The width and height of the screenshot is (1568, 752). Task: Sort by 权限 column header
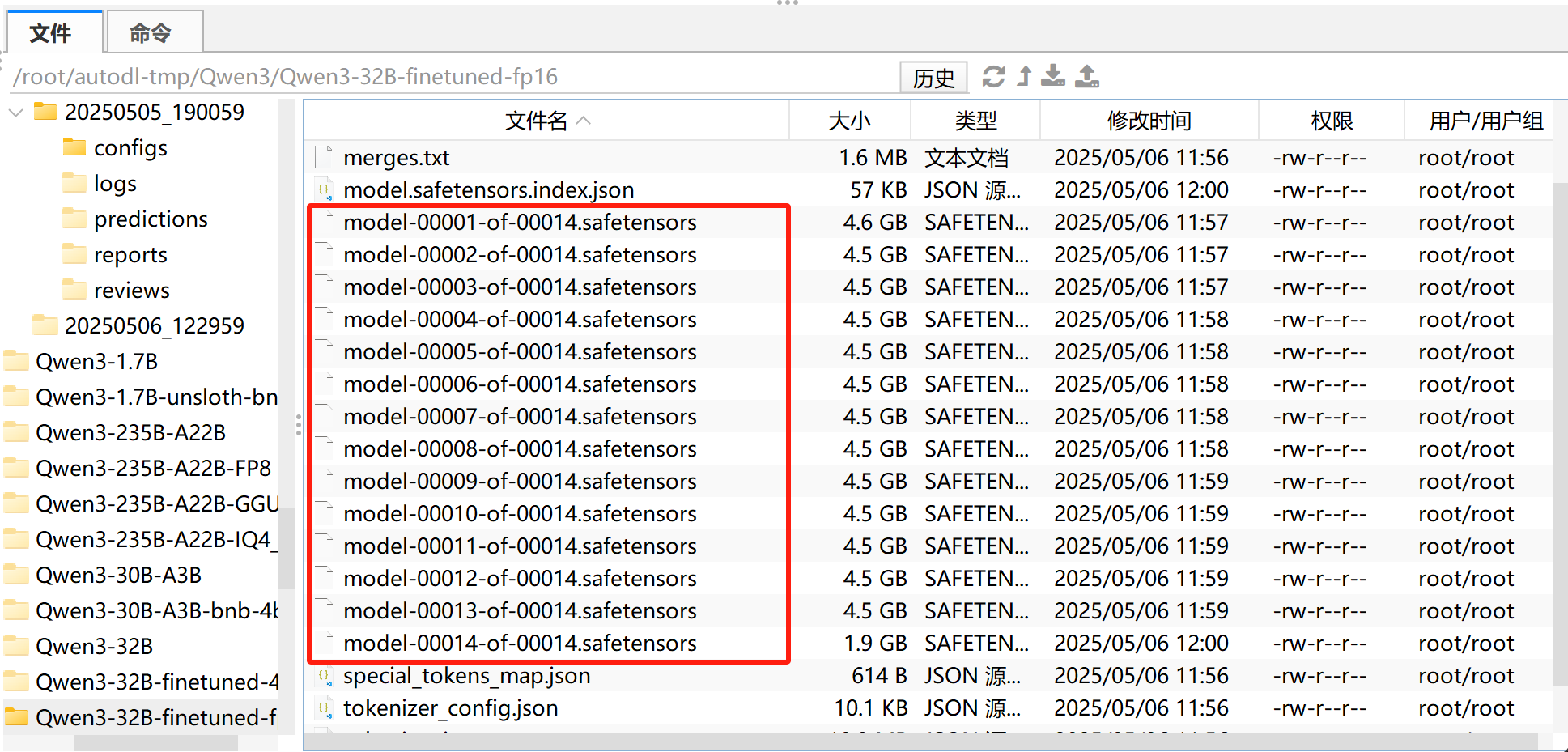[1332, 121]
